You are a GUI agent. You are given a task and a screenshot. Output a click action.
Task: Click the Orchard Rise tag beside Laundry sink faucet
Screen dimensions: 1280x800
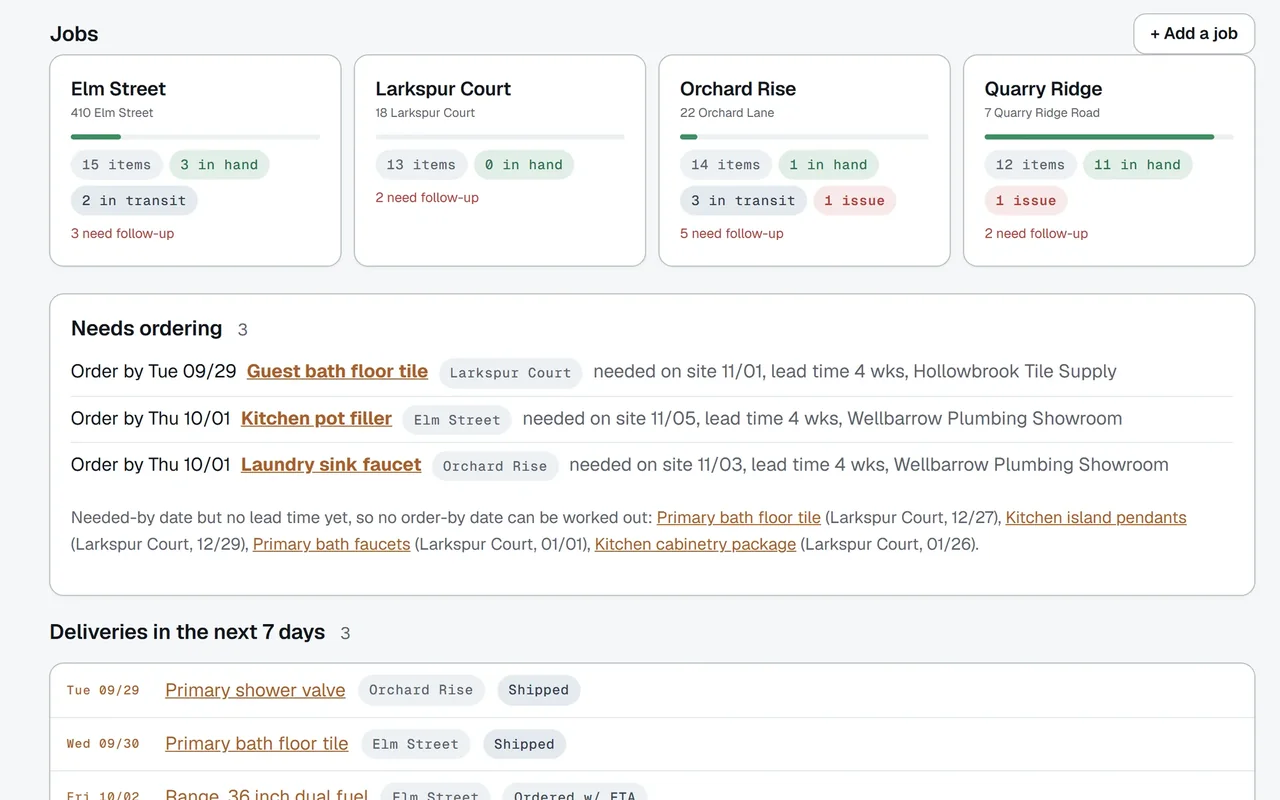tap(495, 466)
